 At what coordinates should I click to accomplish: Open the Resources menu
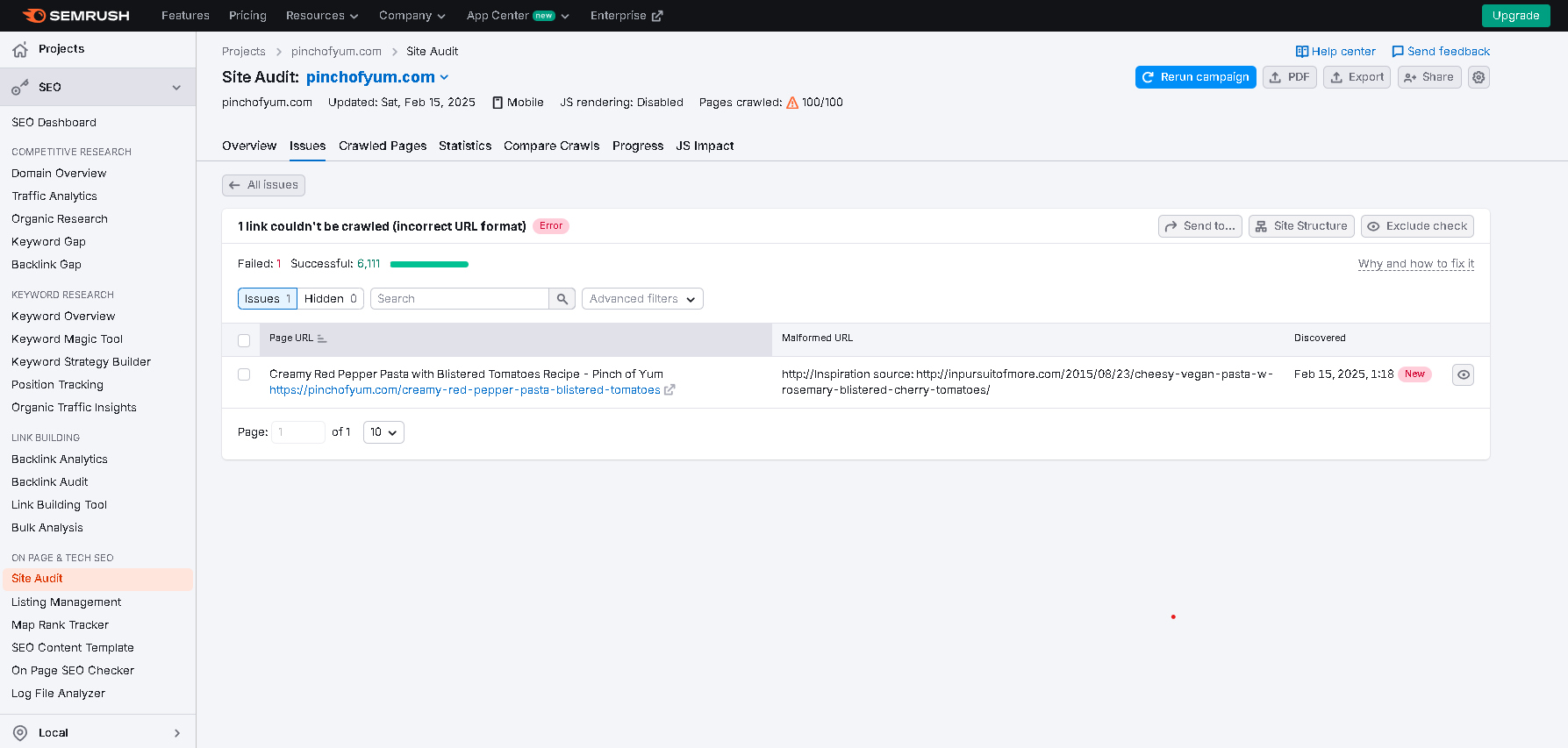tap(322, 16)
